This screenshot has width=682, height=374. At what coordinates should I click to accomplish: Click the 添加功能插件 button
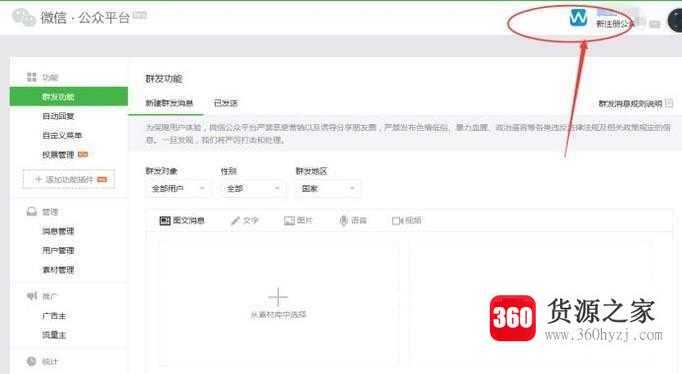(69, 179)
